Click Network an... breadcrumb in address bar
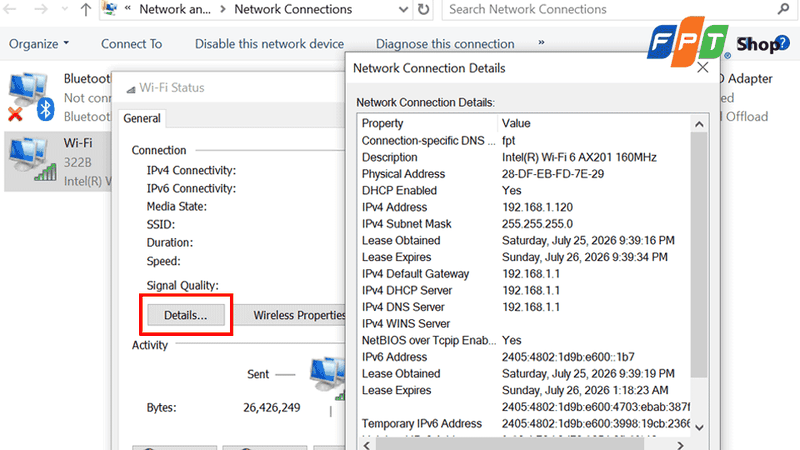800x450 pixels. tap(175, 9)
